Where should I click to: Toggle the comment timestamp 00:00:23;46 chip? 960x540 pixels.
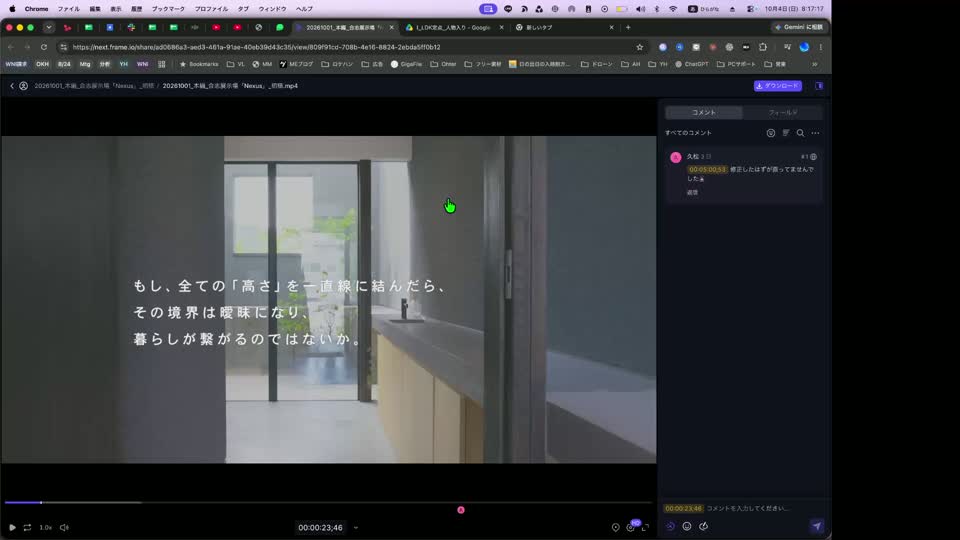683,508
